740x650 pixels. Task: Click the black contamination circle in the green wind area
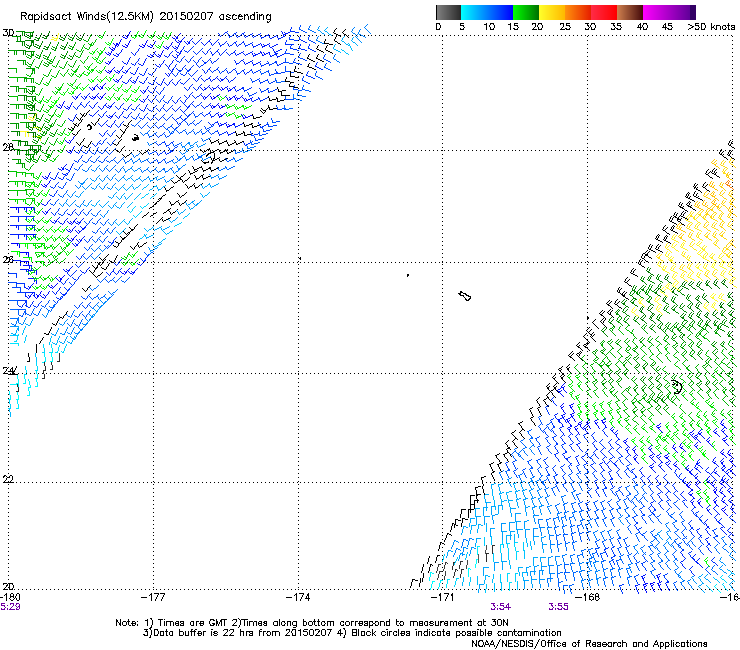click(677, 387)
